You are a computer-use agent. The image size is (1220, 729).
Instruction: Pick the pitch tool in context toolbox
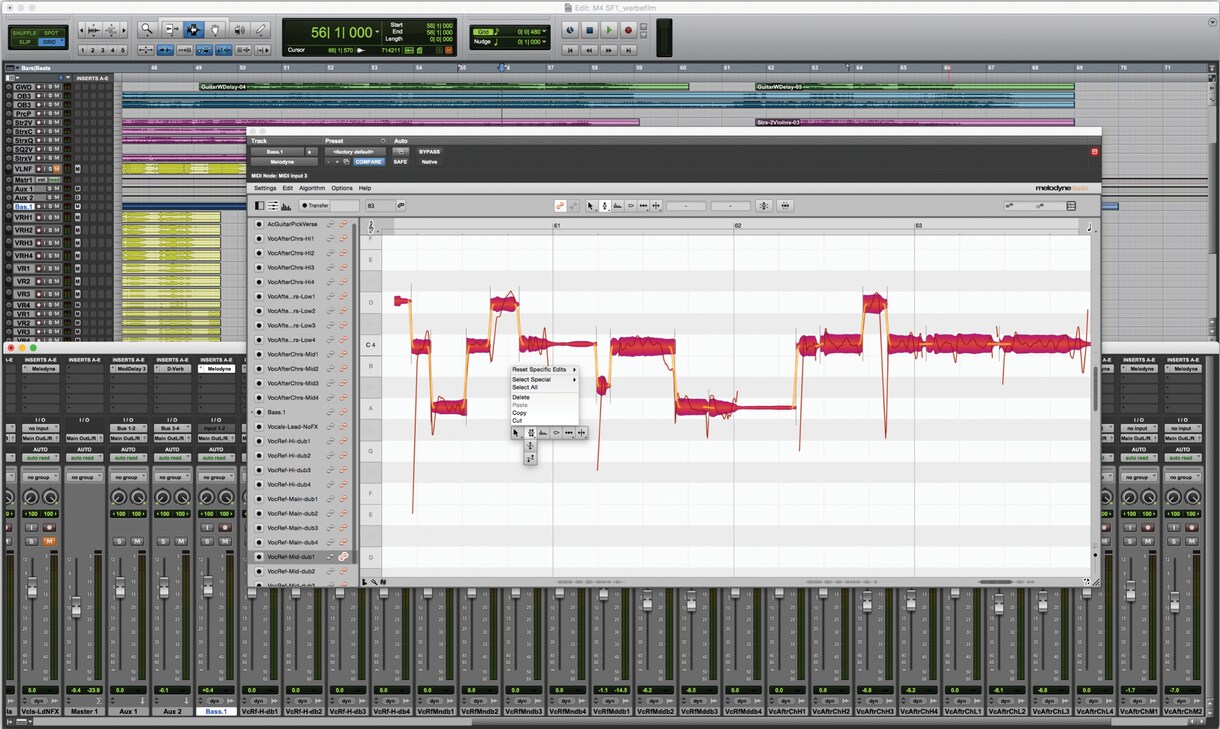click(530, 433)
